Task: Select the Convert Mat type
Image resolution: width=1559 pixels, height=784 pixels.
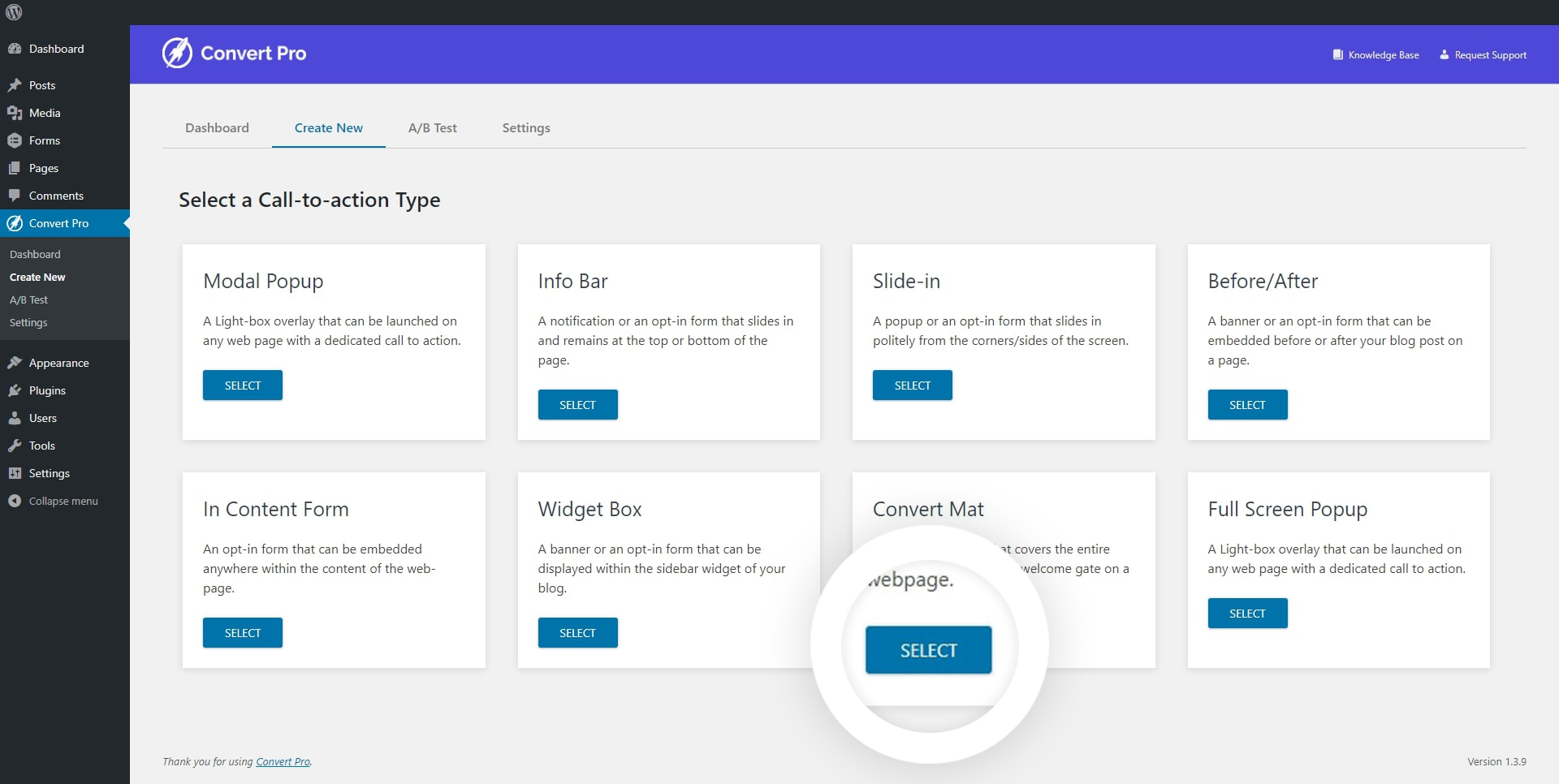Action: 928,650
